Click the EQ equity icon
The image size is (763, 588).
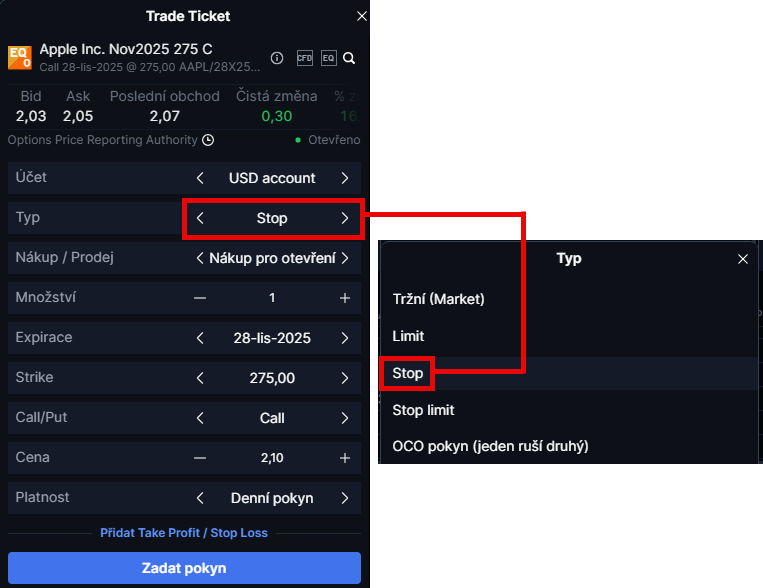pyautogui.click(x=329, y=58)
